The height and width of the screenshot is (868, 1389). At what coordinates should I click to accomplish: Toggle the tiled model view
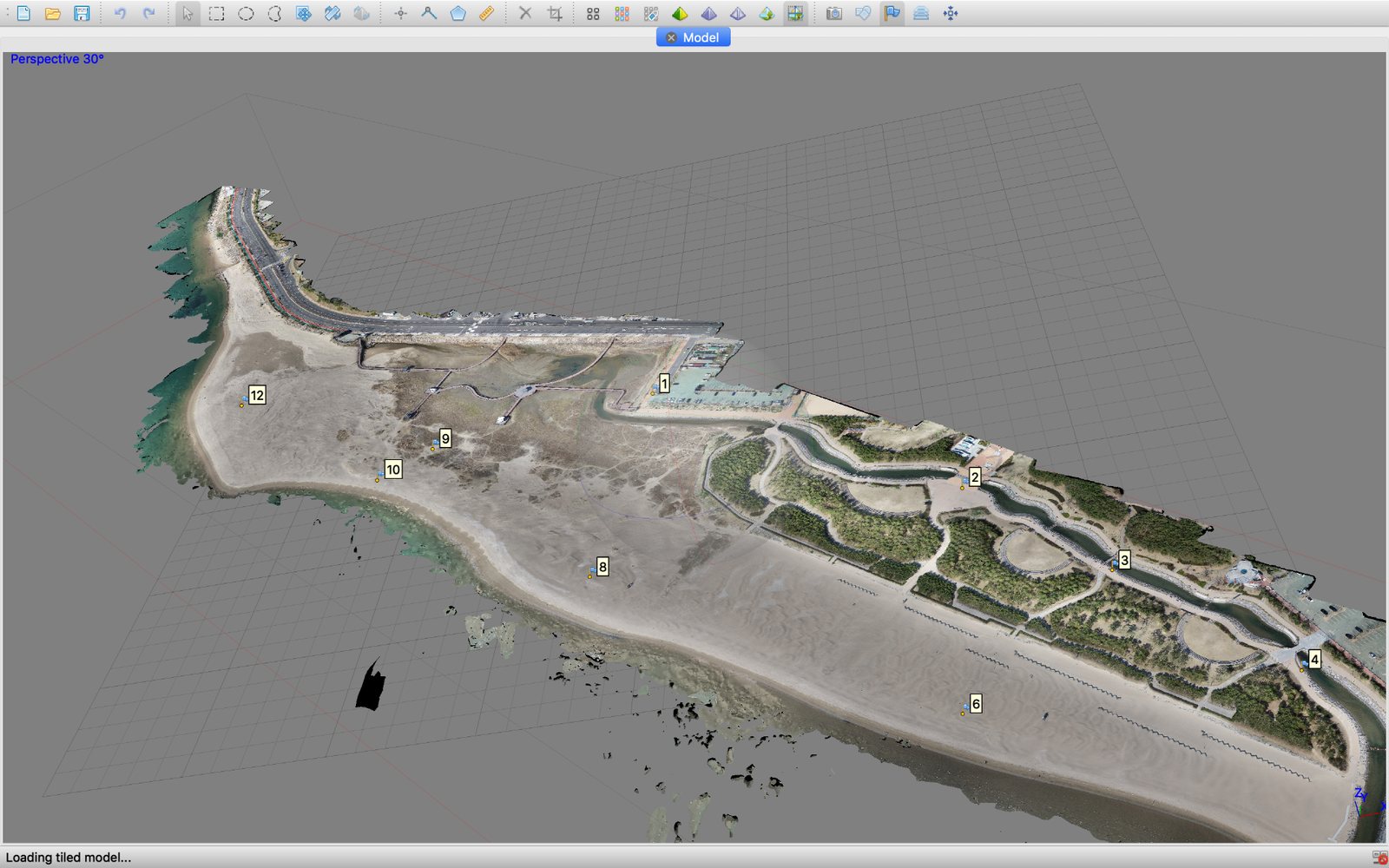coord(795,13)
